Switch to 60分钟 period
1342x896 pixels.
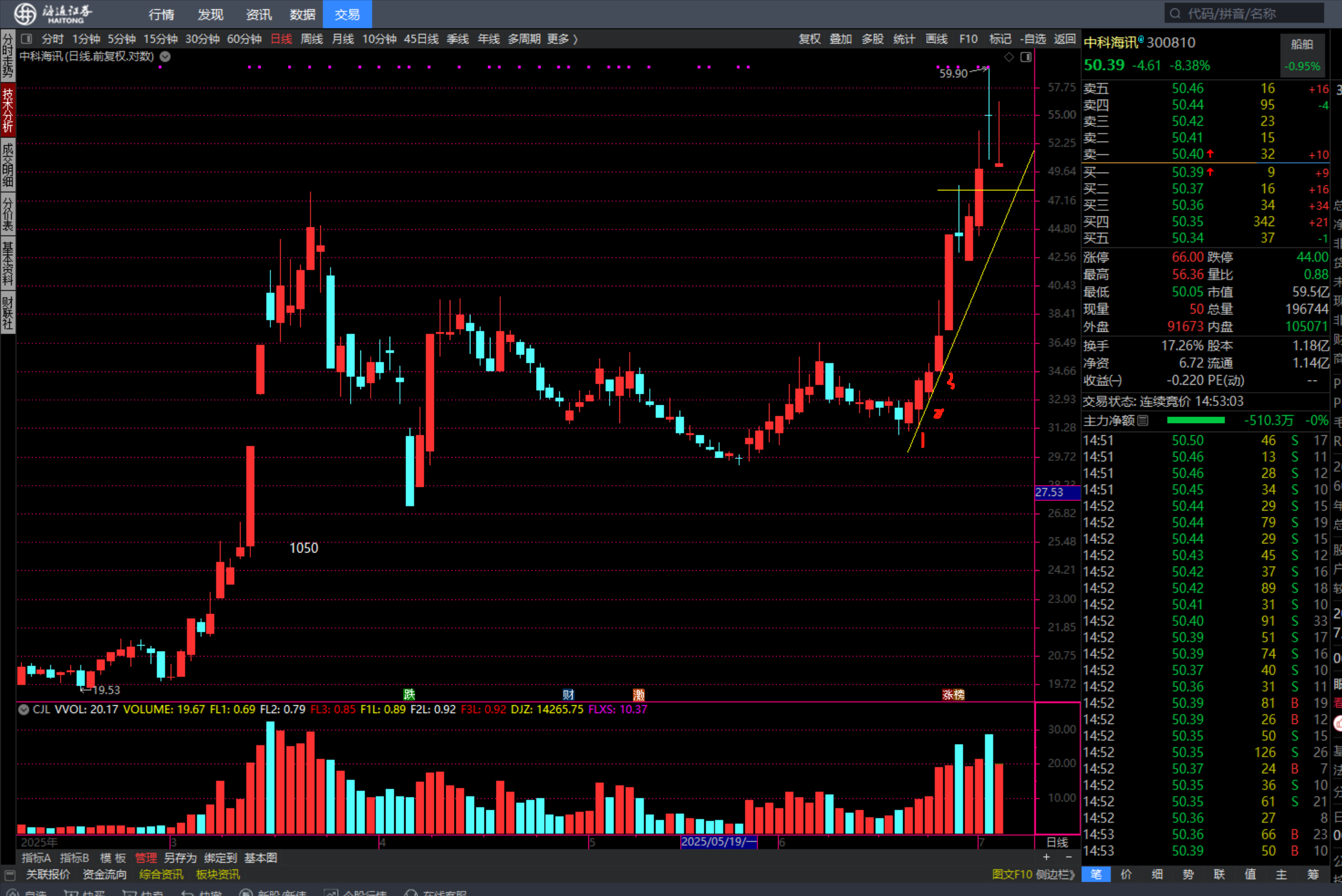tap(244, 39)
